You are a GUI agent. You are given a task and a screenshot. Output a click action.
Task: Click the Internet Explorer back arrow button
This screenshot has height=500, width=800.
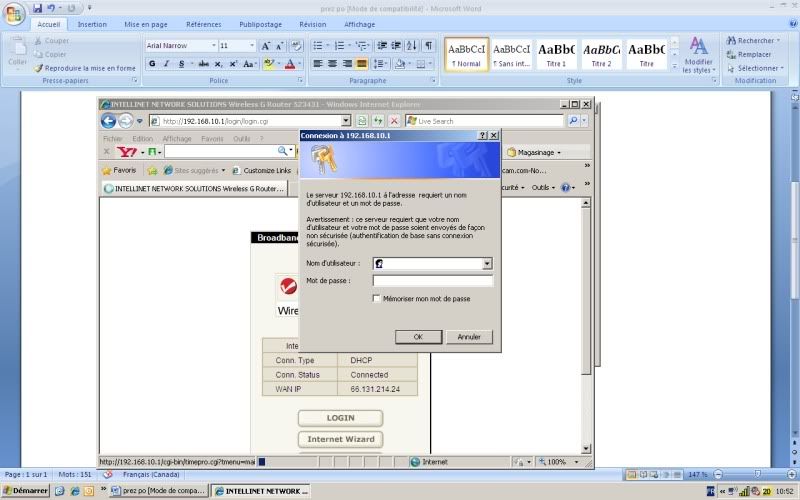coord(109,121)
